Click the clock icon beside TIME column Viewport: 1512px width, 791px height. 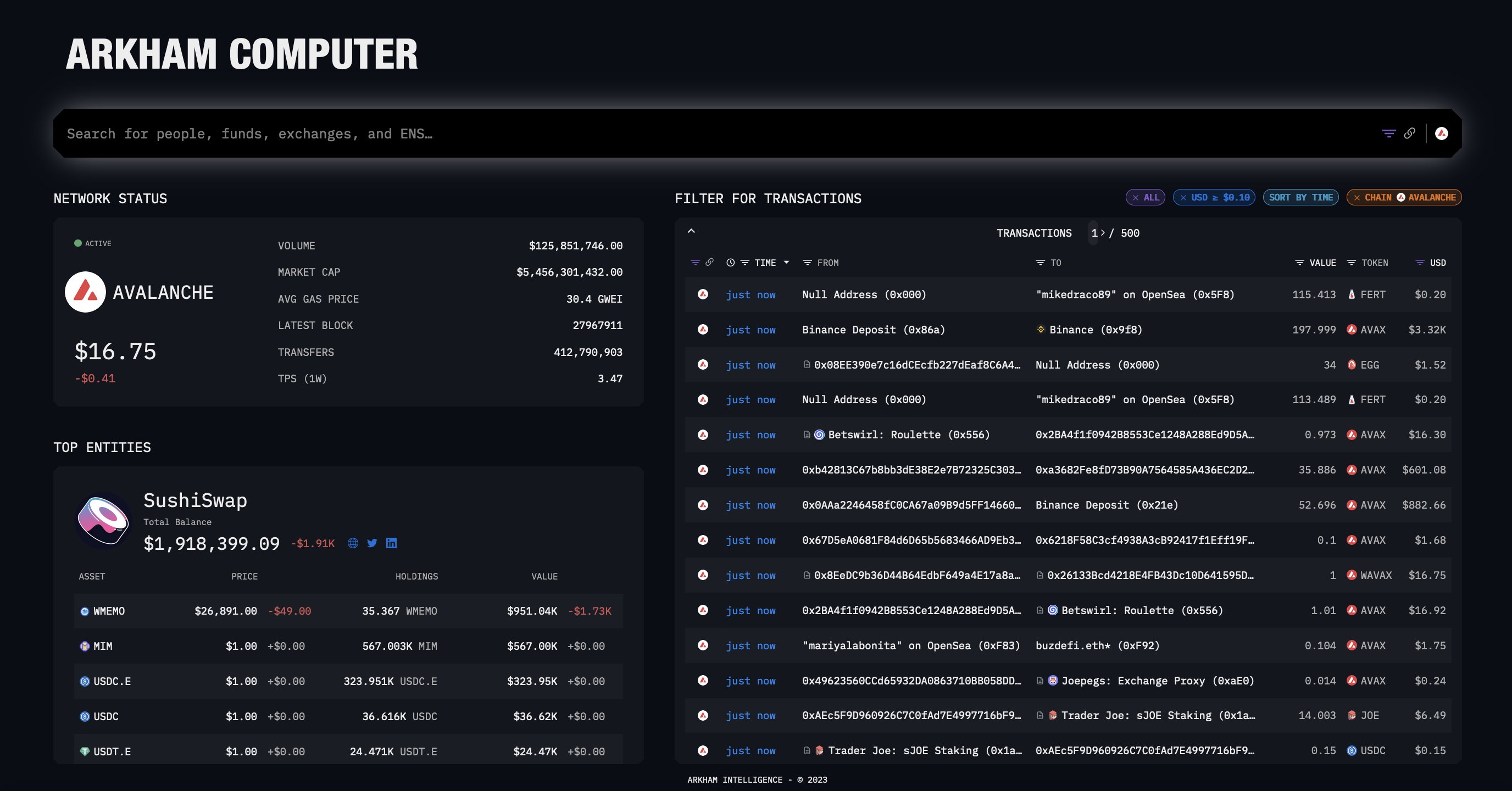click(730, 263)
